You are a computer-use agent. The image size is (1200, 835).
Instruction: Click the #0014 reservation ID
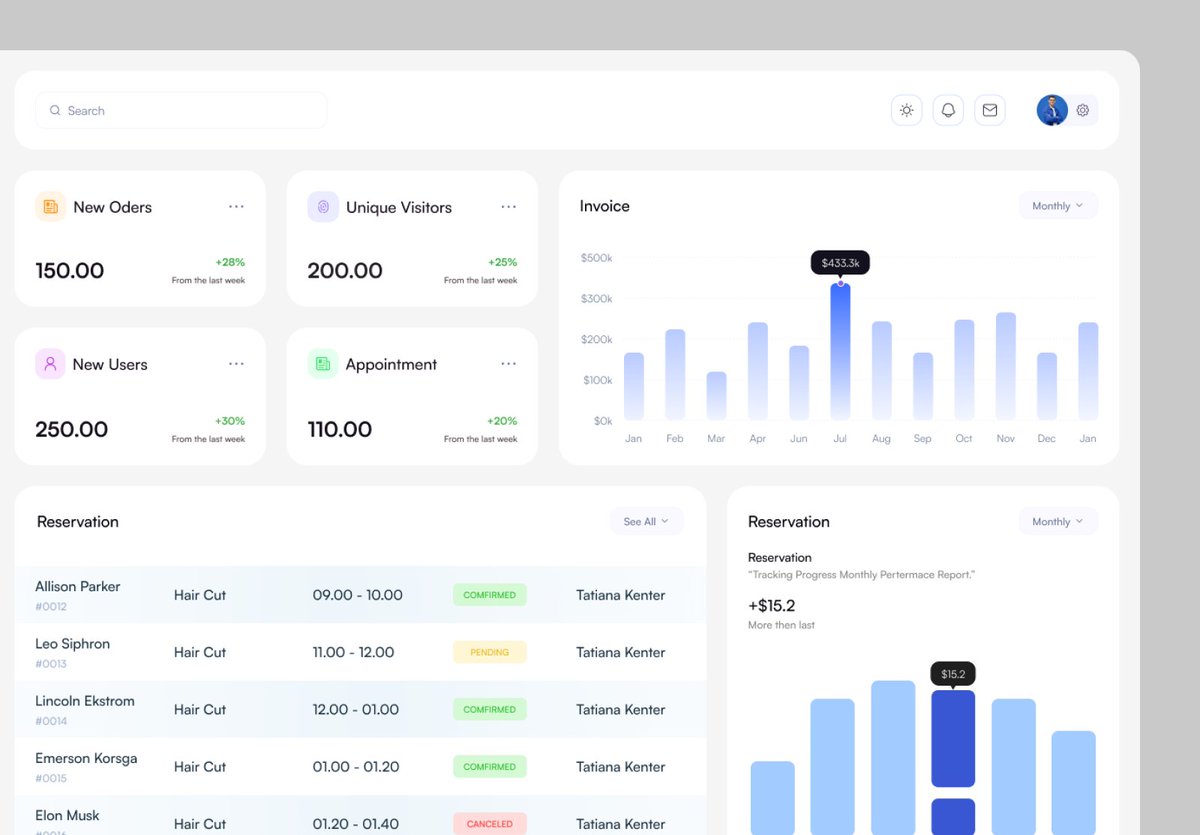tap(51, 721)
